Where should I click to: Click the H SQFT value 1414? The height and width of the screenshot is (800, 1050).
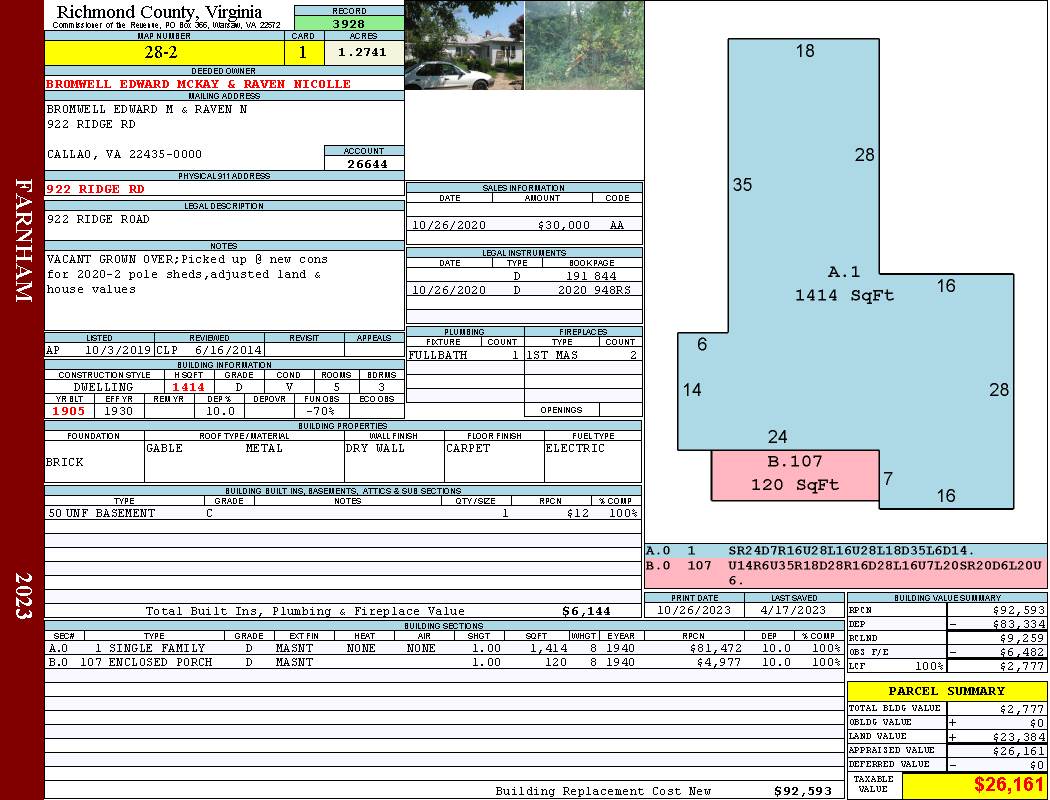pos(188,387)
